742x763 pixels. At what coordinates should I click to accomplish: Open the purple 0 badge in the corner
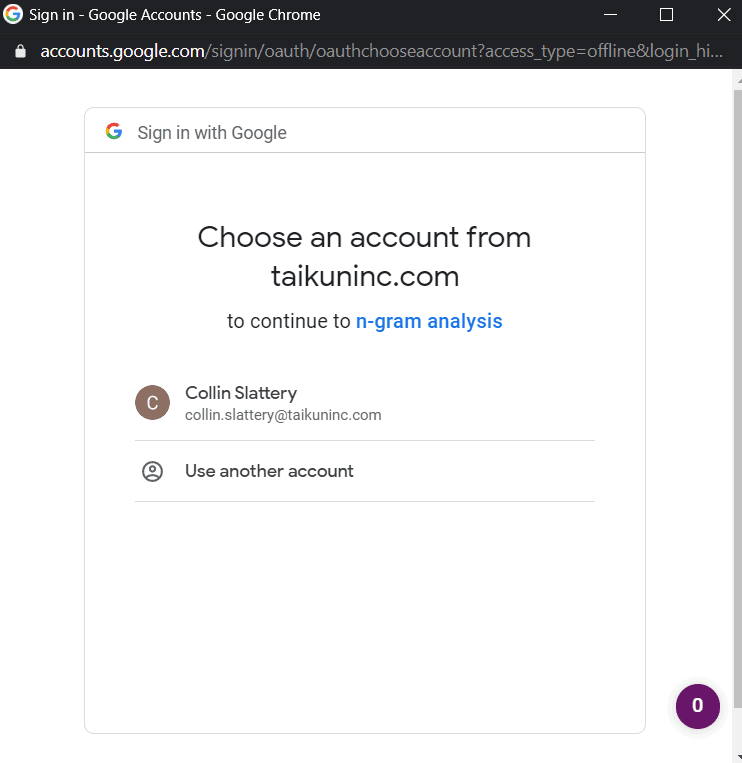698,706
